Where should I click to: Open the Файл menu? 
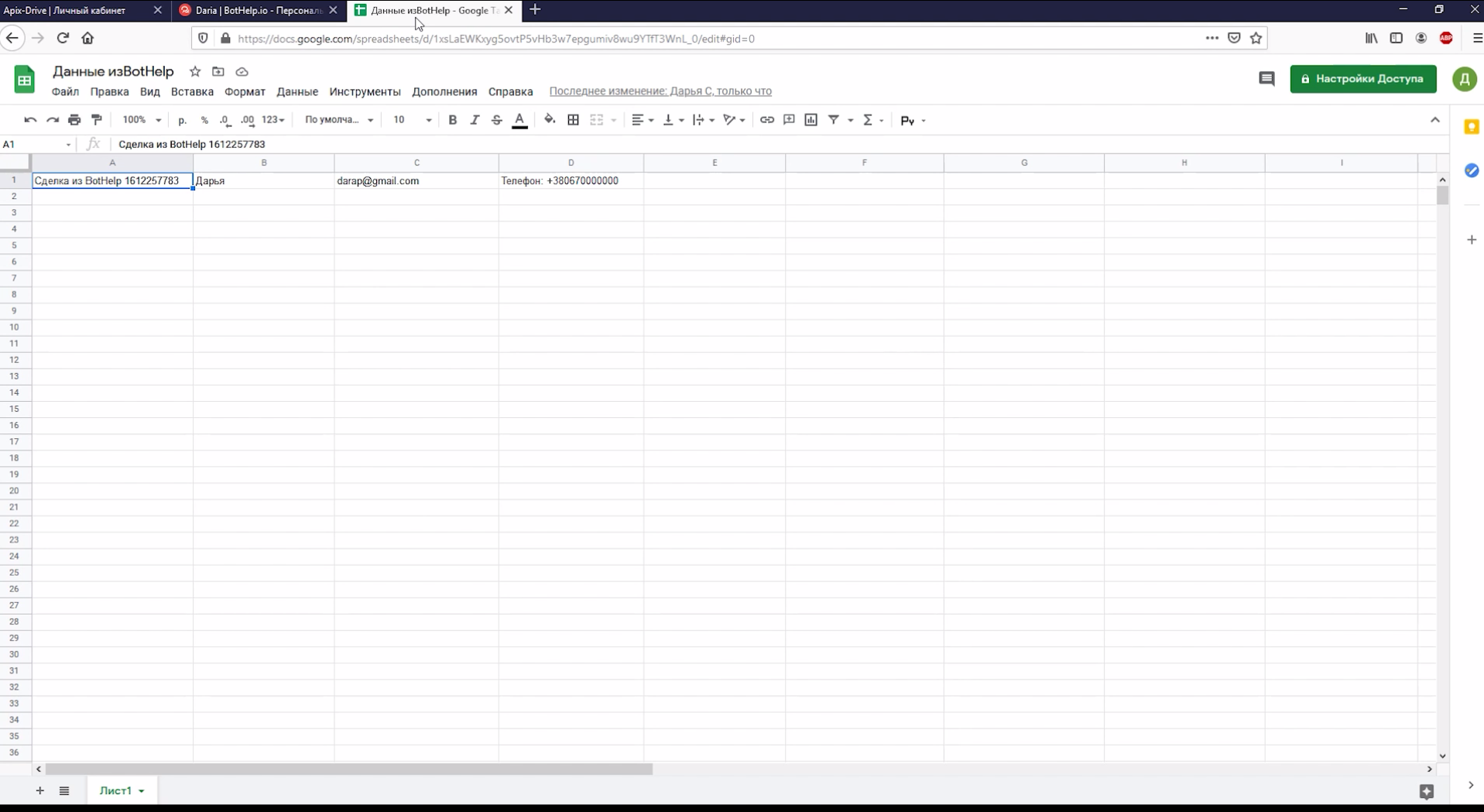(65, 91)
